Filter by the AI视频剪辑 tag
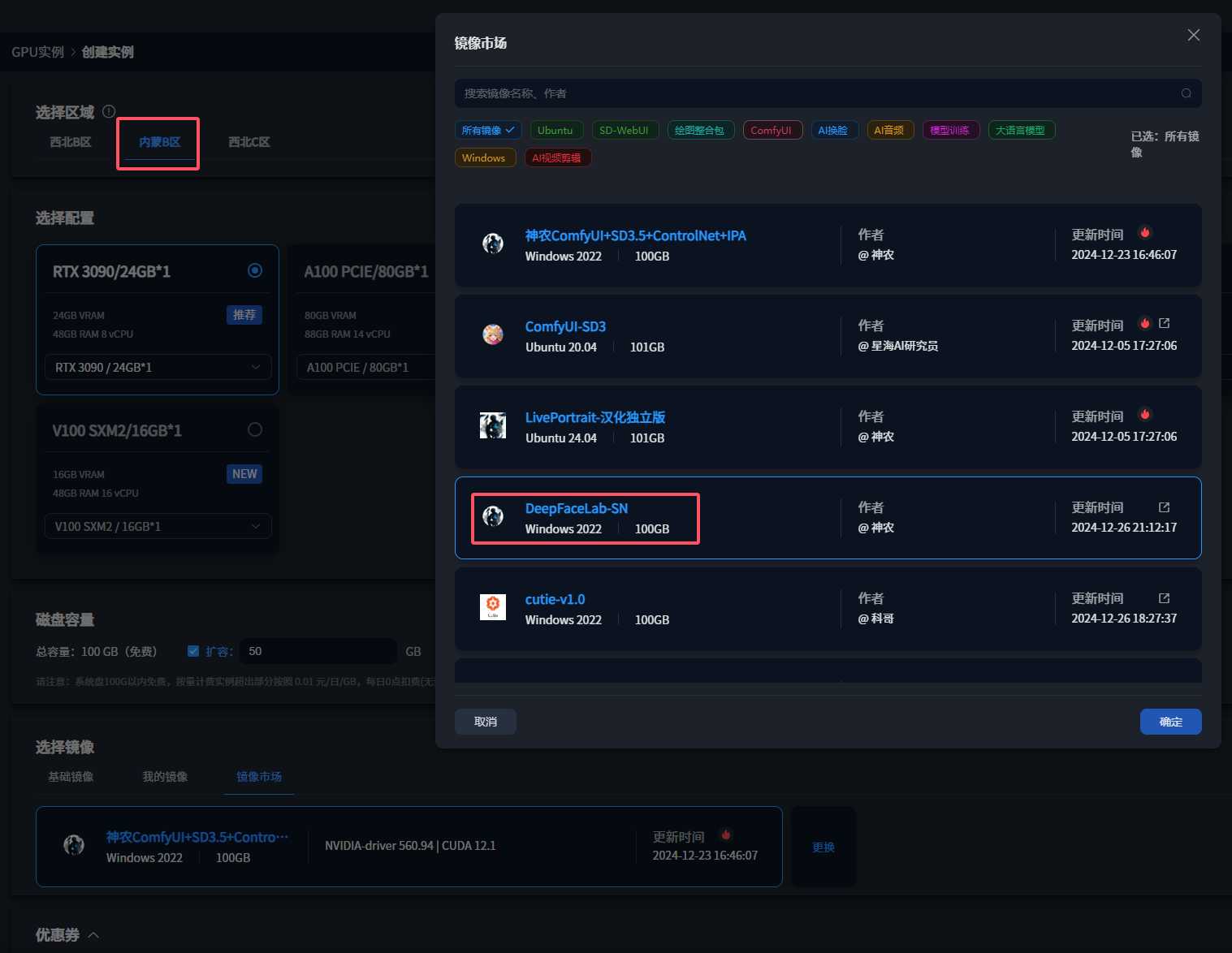This screenshot has width=1232, height=953. click(x=557, y=157)
